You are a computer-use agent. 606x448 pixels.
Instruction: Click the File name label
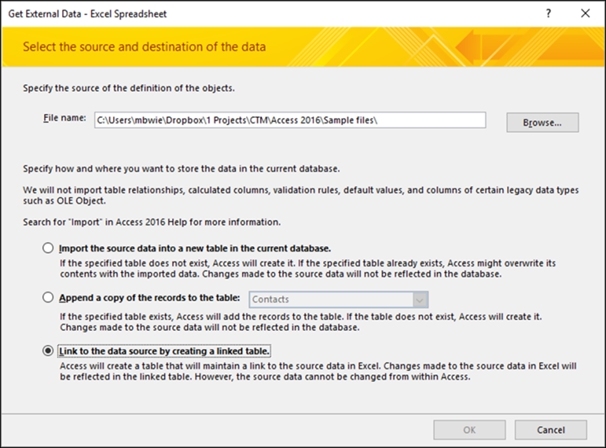[65, 118]
